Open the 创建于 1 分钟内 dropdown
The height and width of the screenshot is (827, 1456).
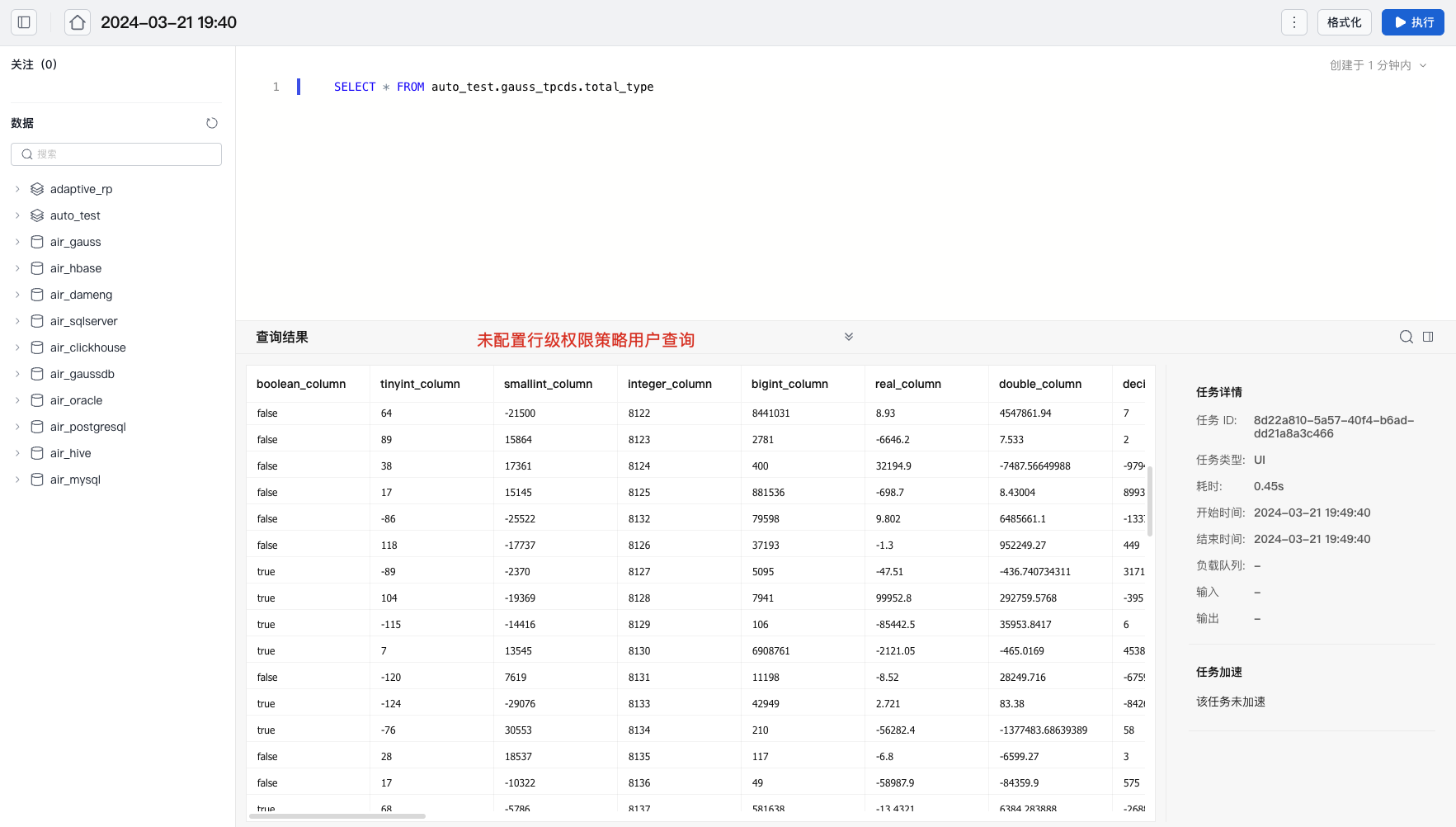(1378, 65)
